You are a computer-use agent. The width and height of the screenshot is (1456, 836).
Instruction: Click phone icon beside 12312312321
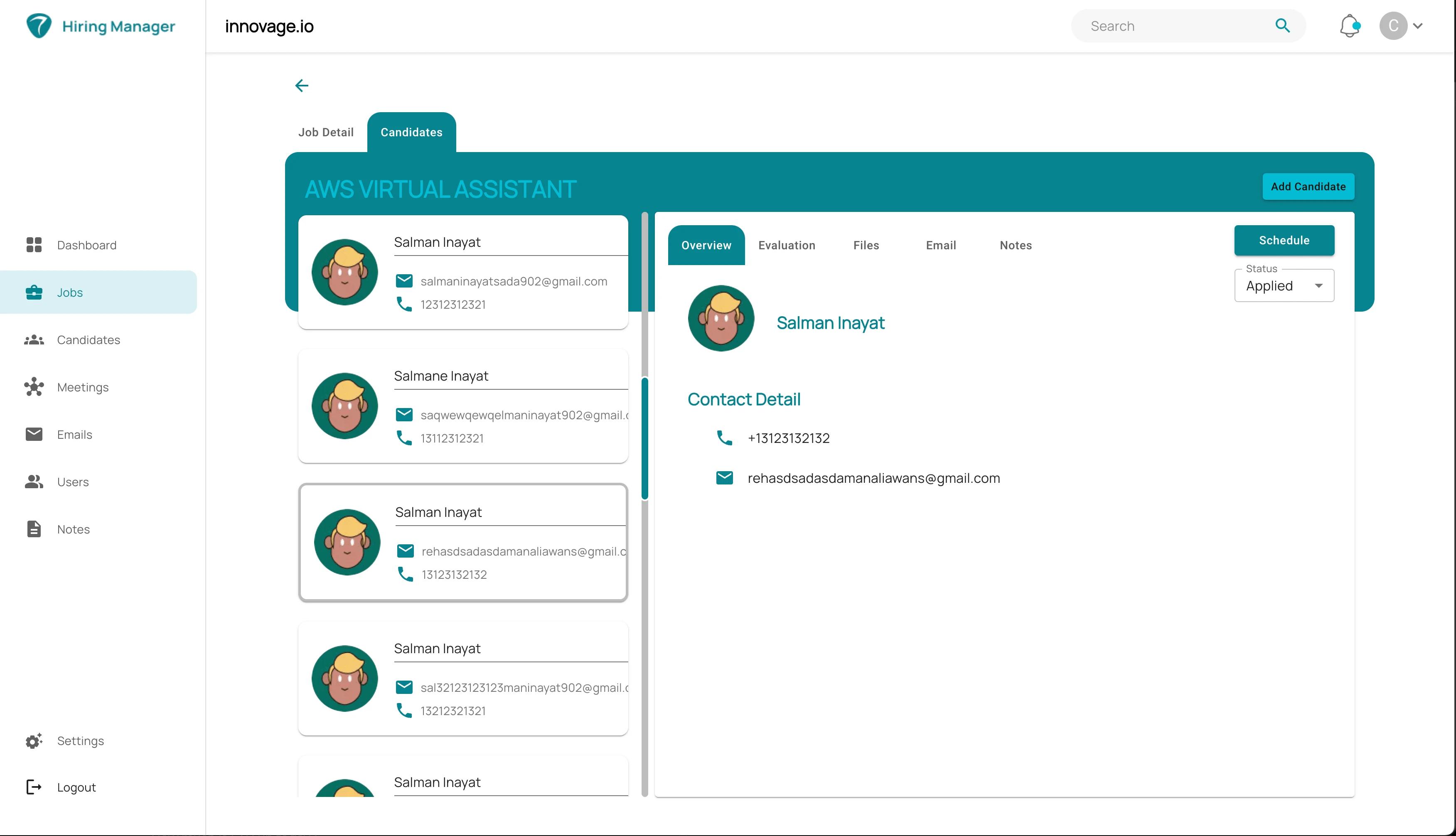(404, 304)
